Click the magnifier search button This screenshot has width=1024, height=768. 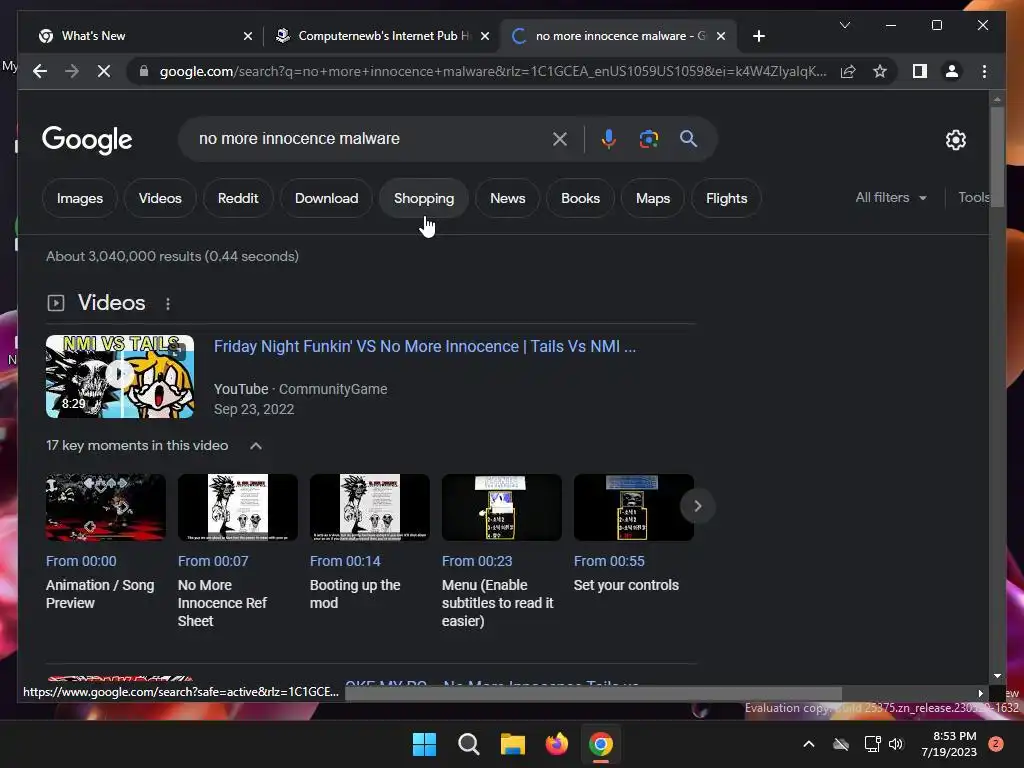[688, 138]
